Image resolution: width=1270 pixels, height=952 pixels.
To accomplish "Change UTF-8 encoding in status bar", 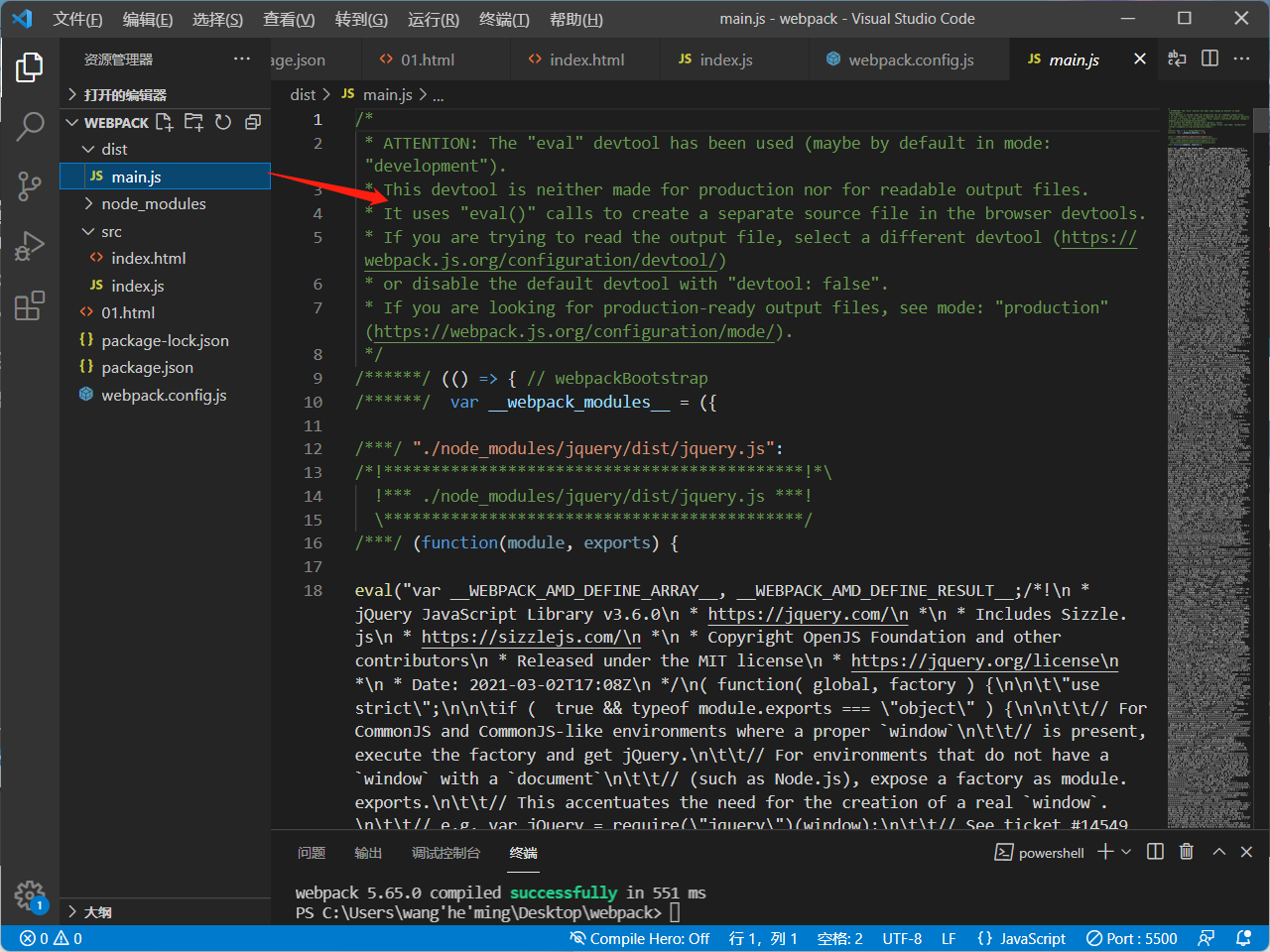I will tap(902, 938).
